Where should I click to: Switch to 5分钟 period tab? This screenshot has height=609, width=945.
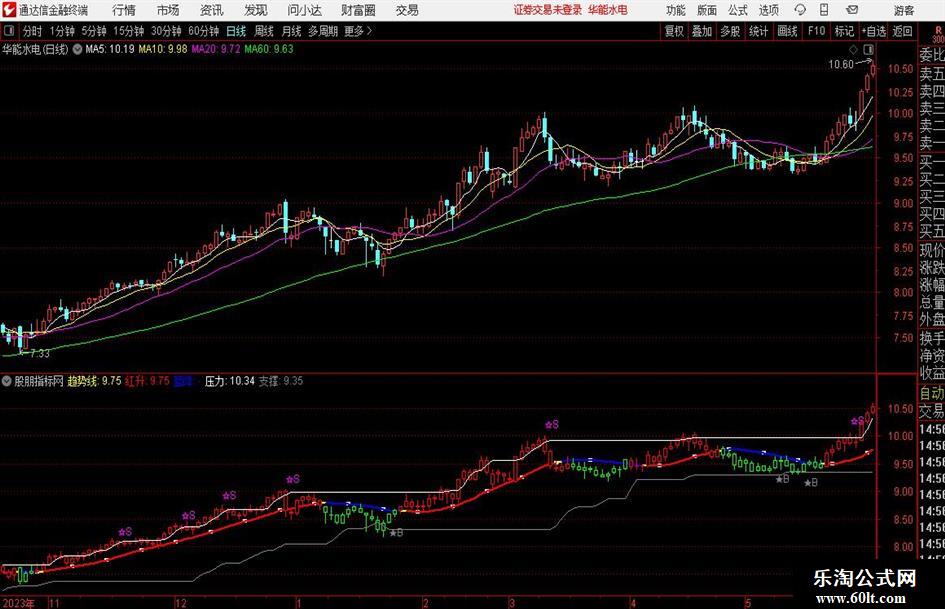pos(94,31)
